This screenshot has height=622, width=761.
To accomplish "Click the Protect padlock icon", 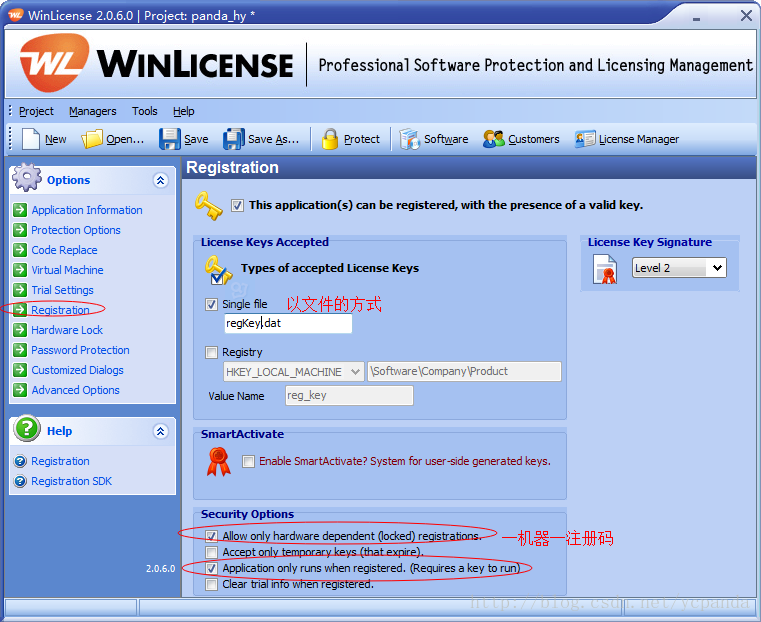I will (x=330, y=139).
